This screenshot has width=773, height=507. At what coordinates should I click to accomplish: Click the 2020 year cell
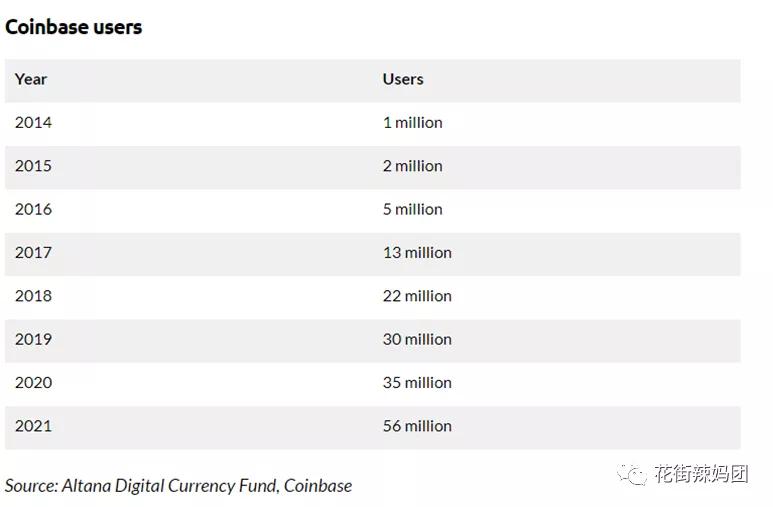click(x=33, y=383)
